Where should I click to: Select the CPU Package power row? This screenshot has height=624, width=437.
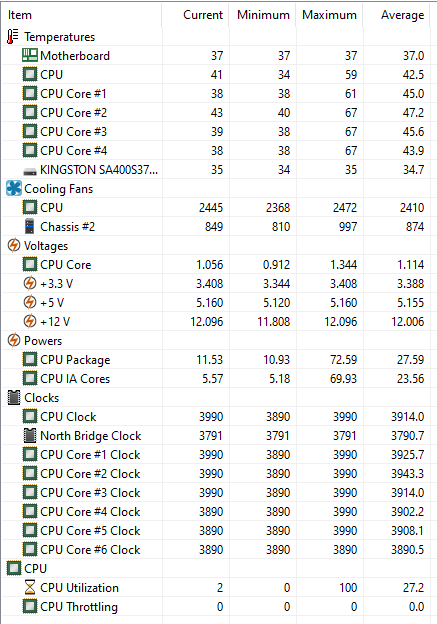pyautogui.click(x=216, y=359)
